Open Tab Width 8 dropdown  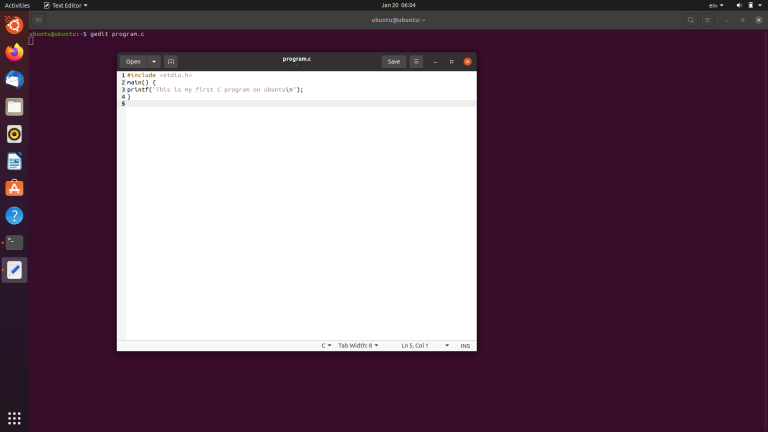(x=358, y=345)
